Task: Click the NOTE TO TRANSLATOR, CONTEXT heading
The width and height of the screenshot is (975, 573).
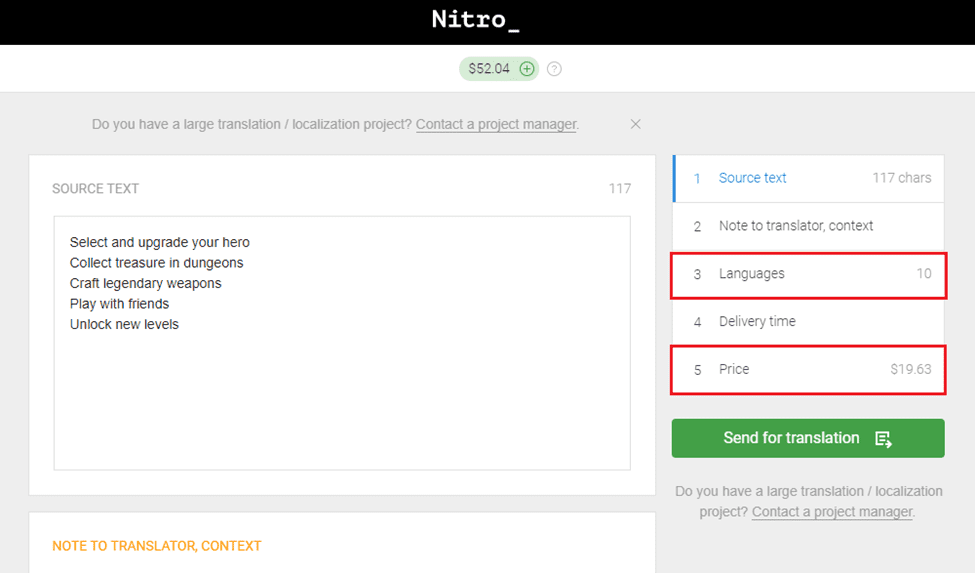Action: (x=156, y=546)
